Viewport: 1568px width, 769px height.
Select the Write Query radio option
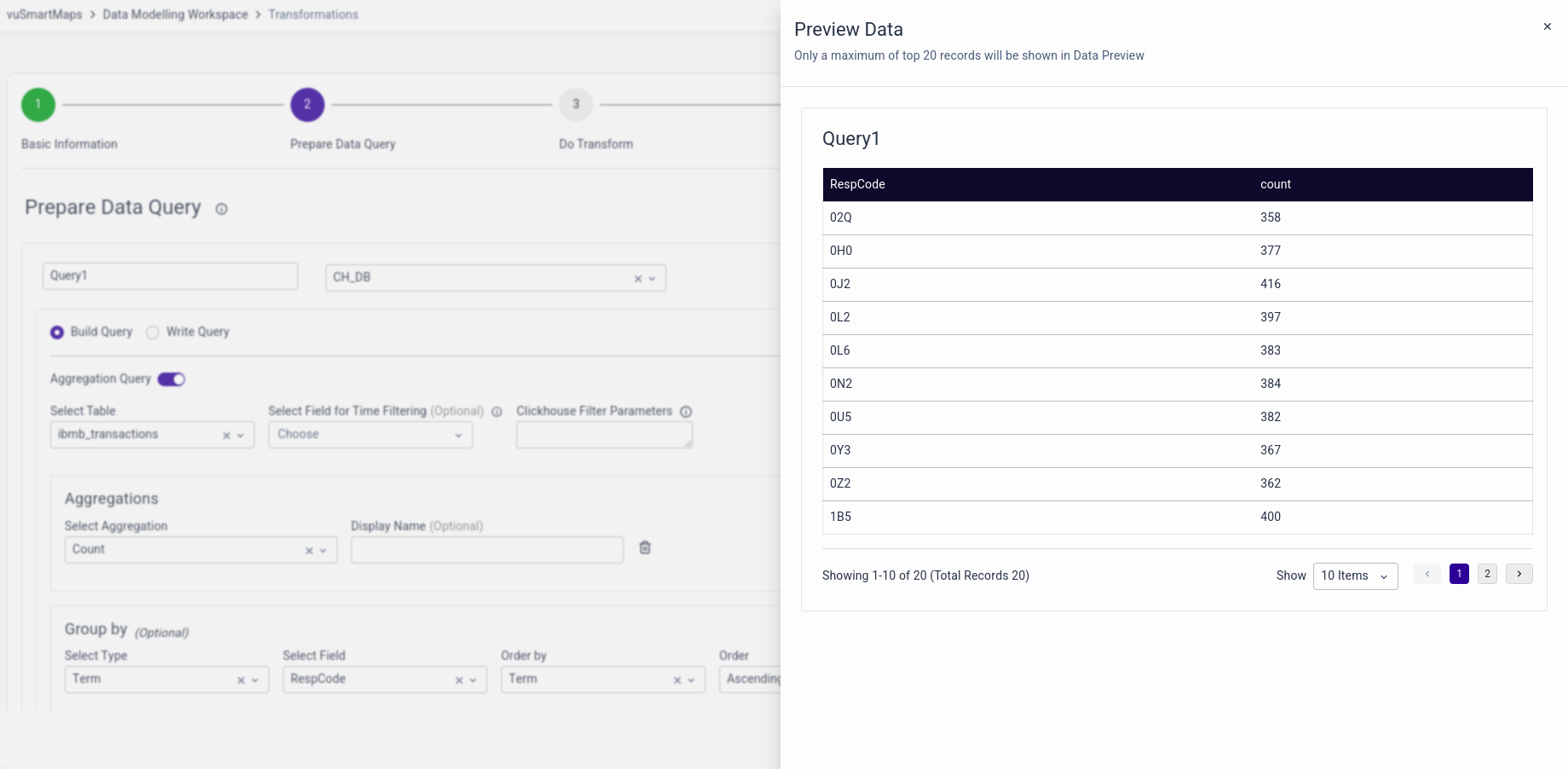pyautogui.click(x=153, y=332)
